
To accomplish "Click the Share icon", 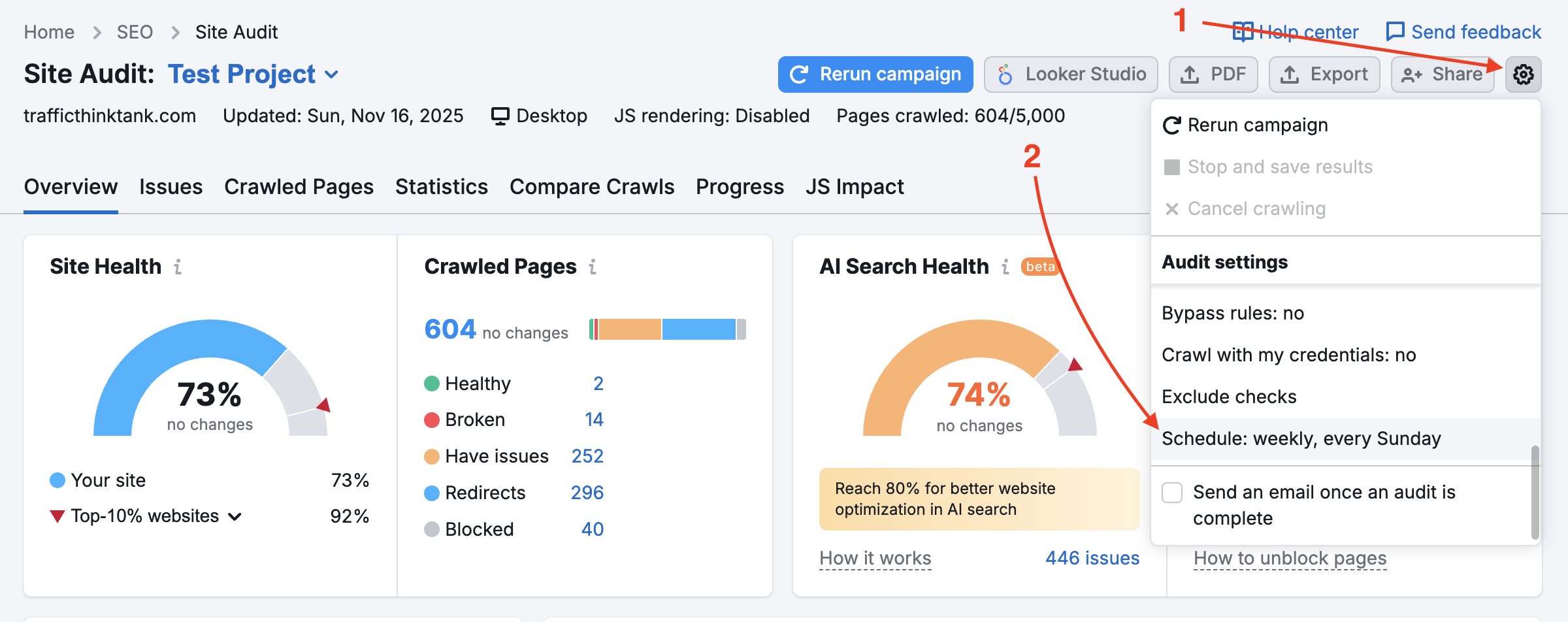I will [x=1412, y=74].
